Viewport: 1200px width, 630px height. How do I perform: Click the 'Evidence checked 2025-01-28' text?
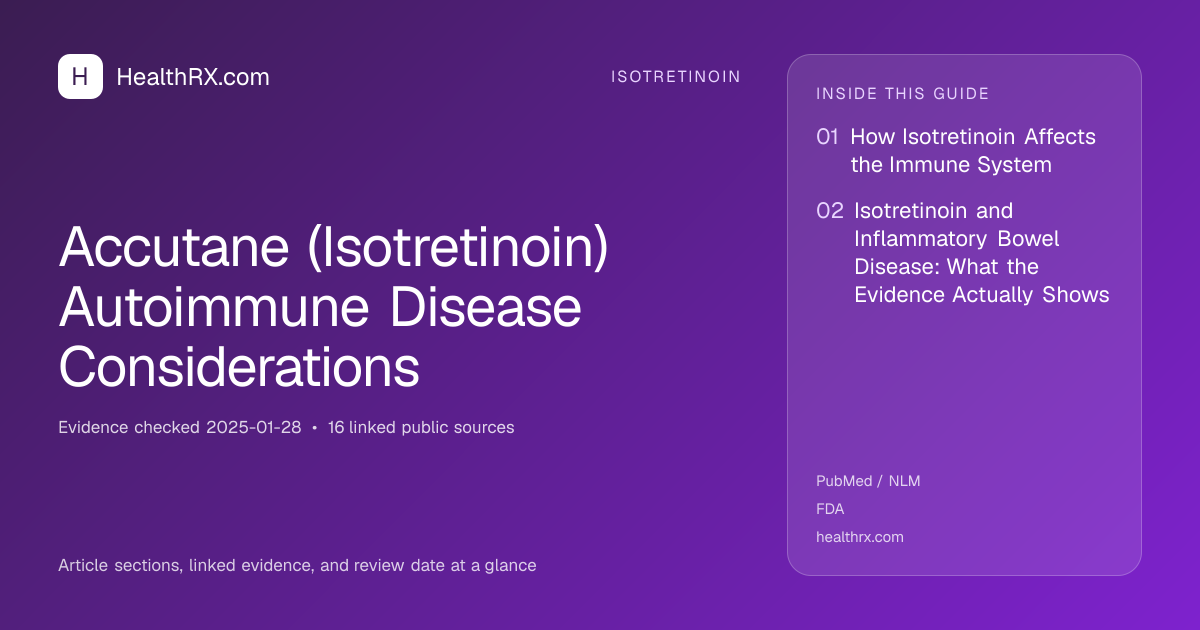[x=180, y=428]
